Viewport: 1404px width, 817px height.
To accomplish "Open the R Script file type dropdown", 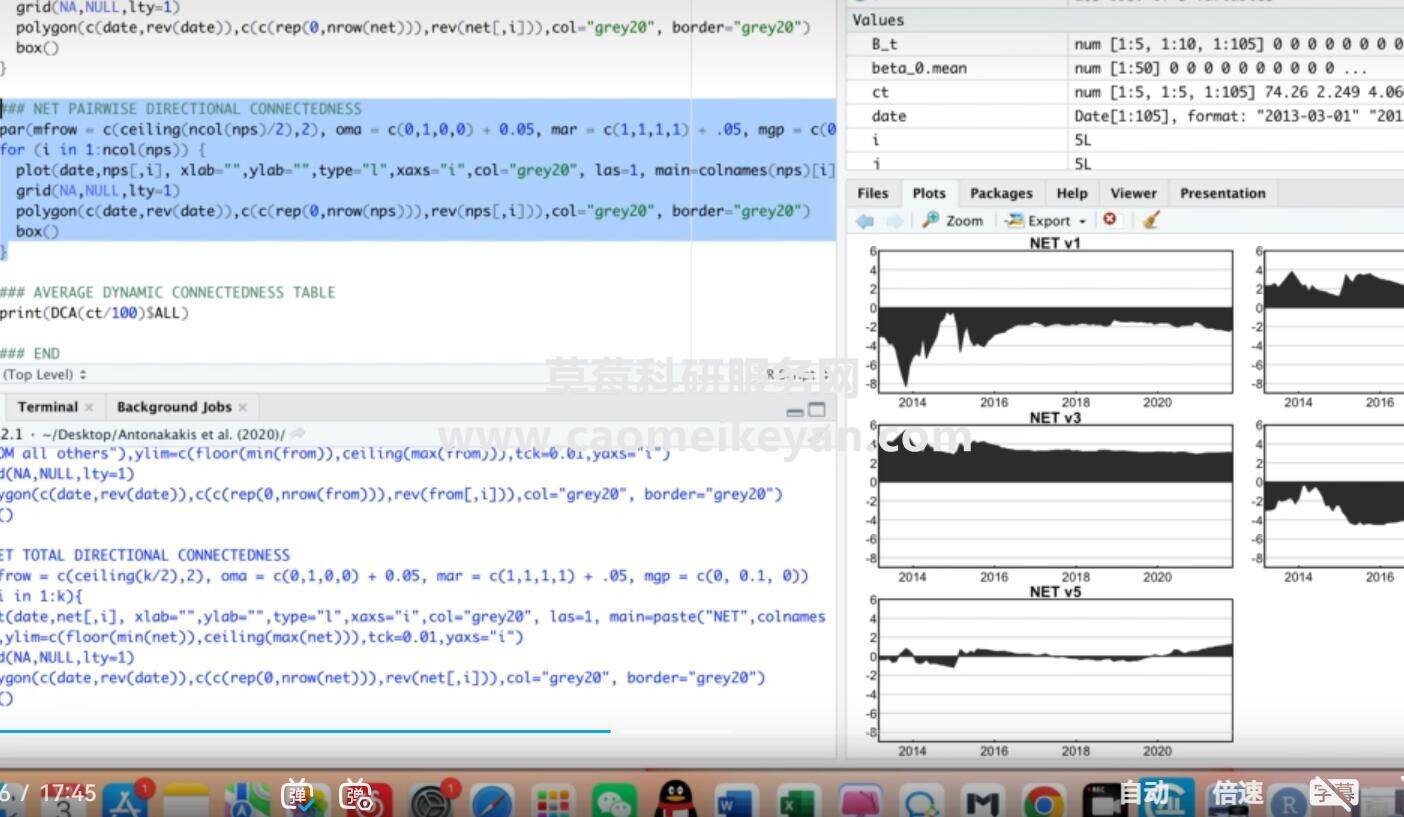I will coord(797,374).
